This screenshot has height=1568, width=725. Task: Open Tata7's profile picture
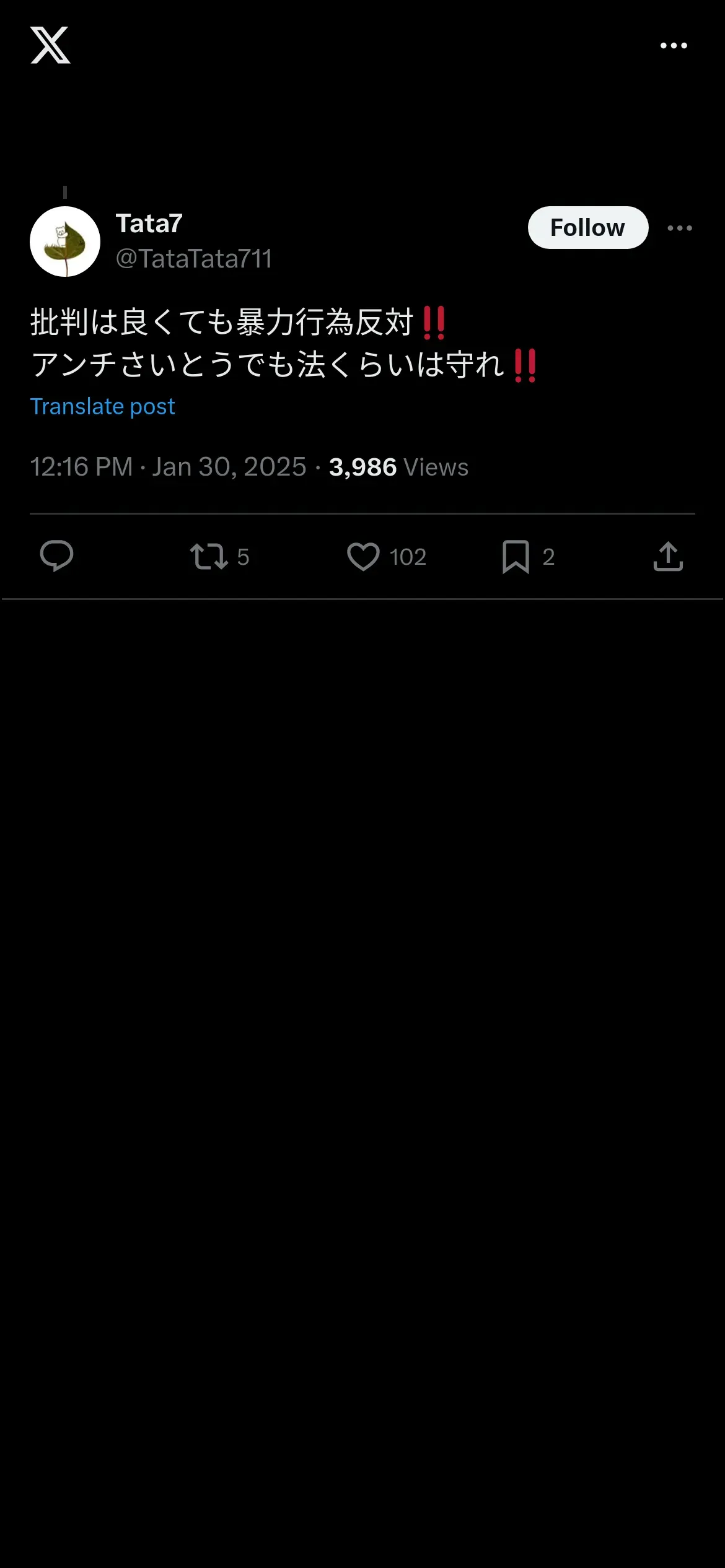pyautogui.click(x=65, y=242)
